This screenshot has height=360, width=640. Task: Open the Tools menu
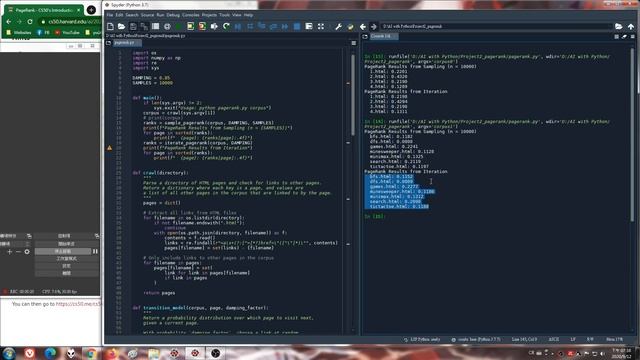(224, 15)
